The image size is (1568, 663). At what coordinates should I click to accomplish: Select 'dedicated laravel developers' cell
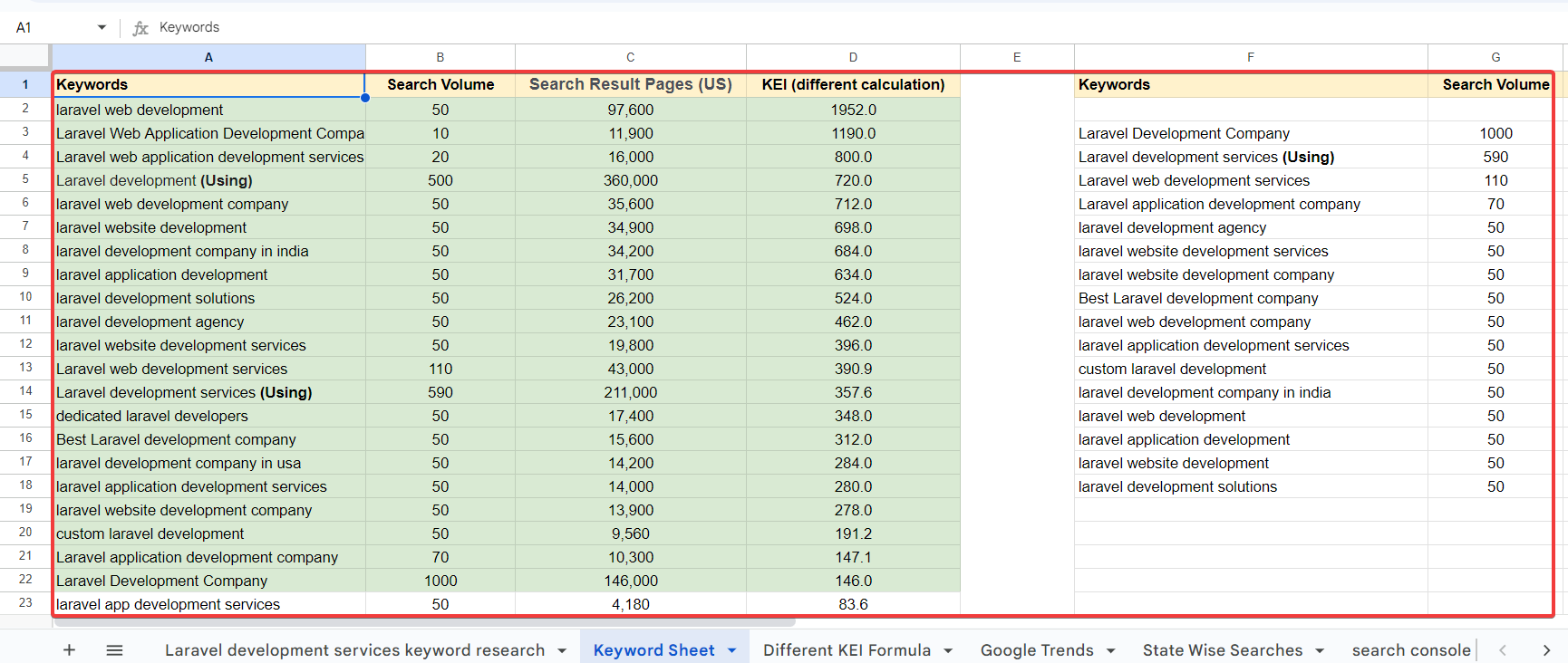(x=208, y=416)
